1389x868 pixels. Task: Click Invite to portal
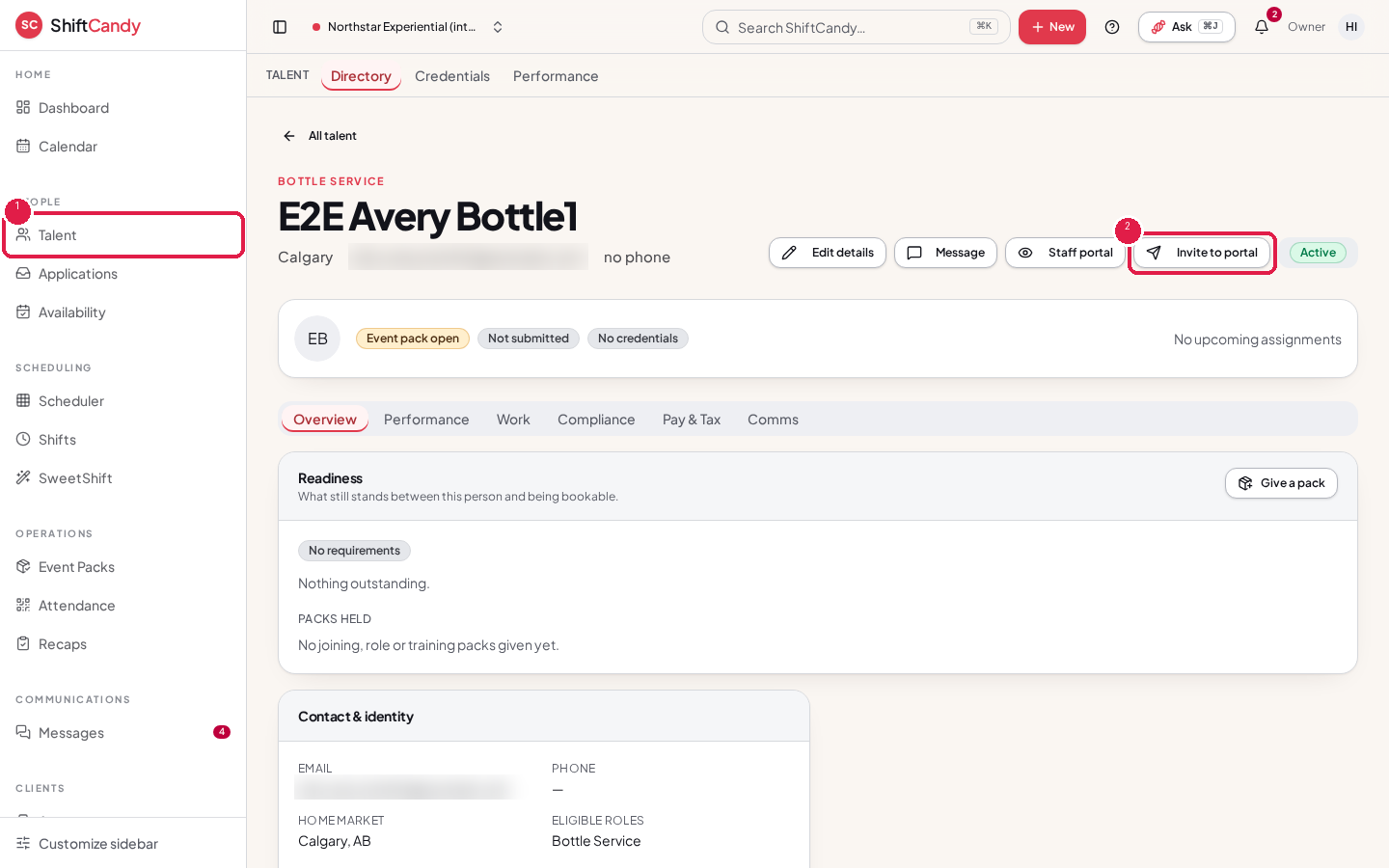pos(1202,253)
